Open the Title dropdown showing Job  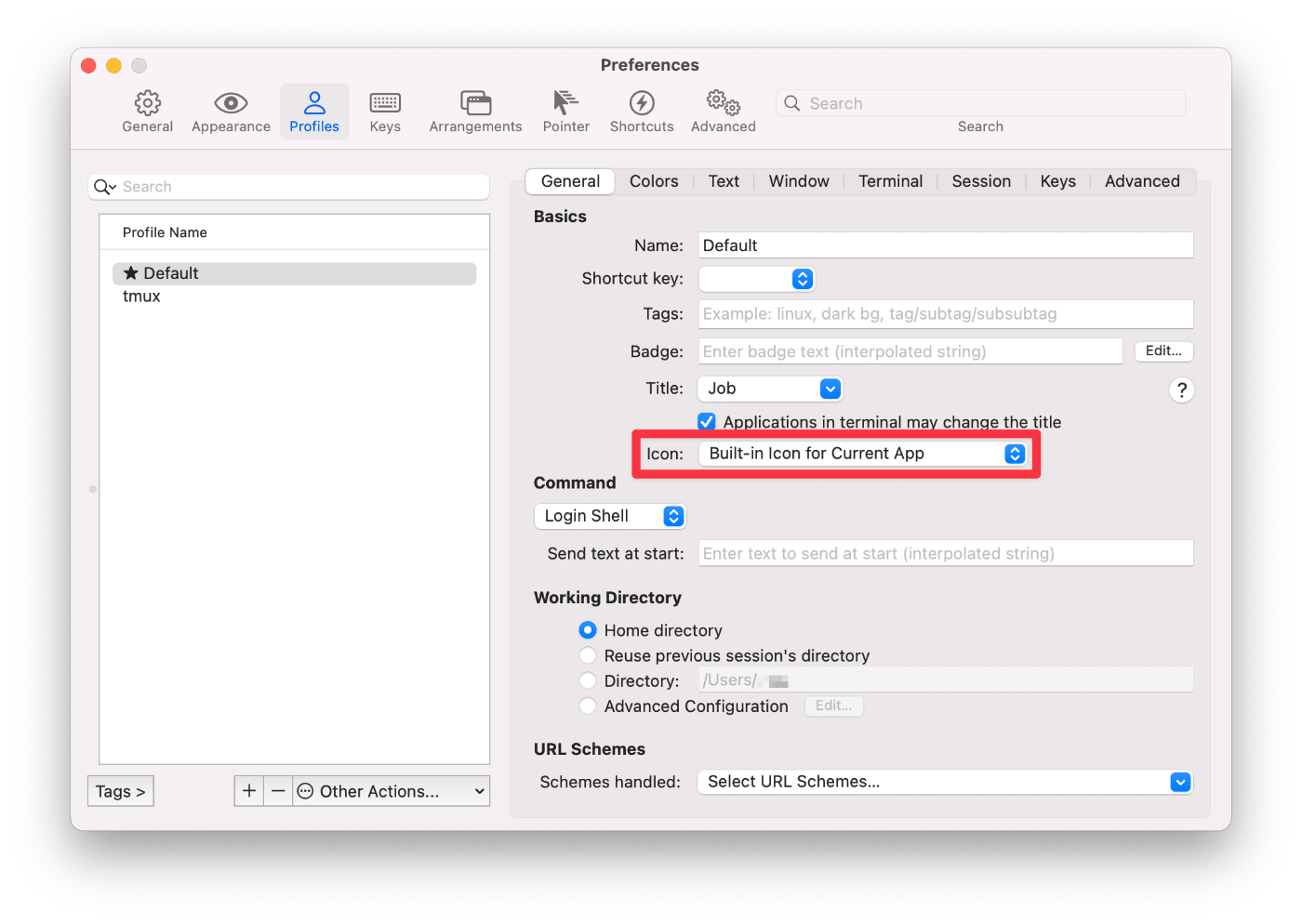coord(770,389)
